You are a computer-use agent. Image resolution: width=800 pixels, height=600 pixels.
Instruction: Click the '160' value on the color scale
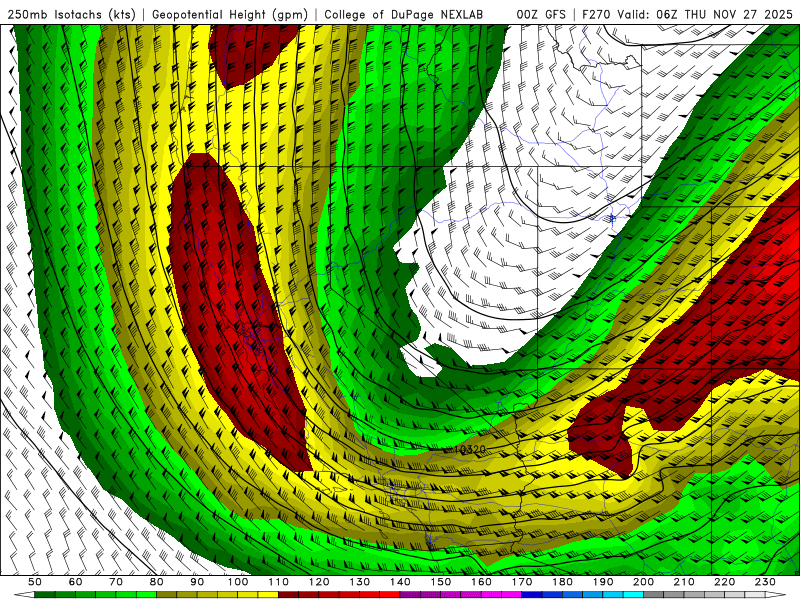pyautogui.click(x=482, y=581)
